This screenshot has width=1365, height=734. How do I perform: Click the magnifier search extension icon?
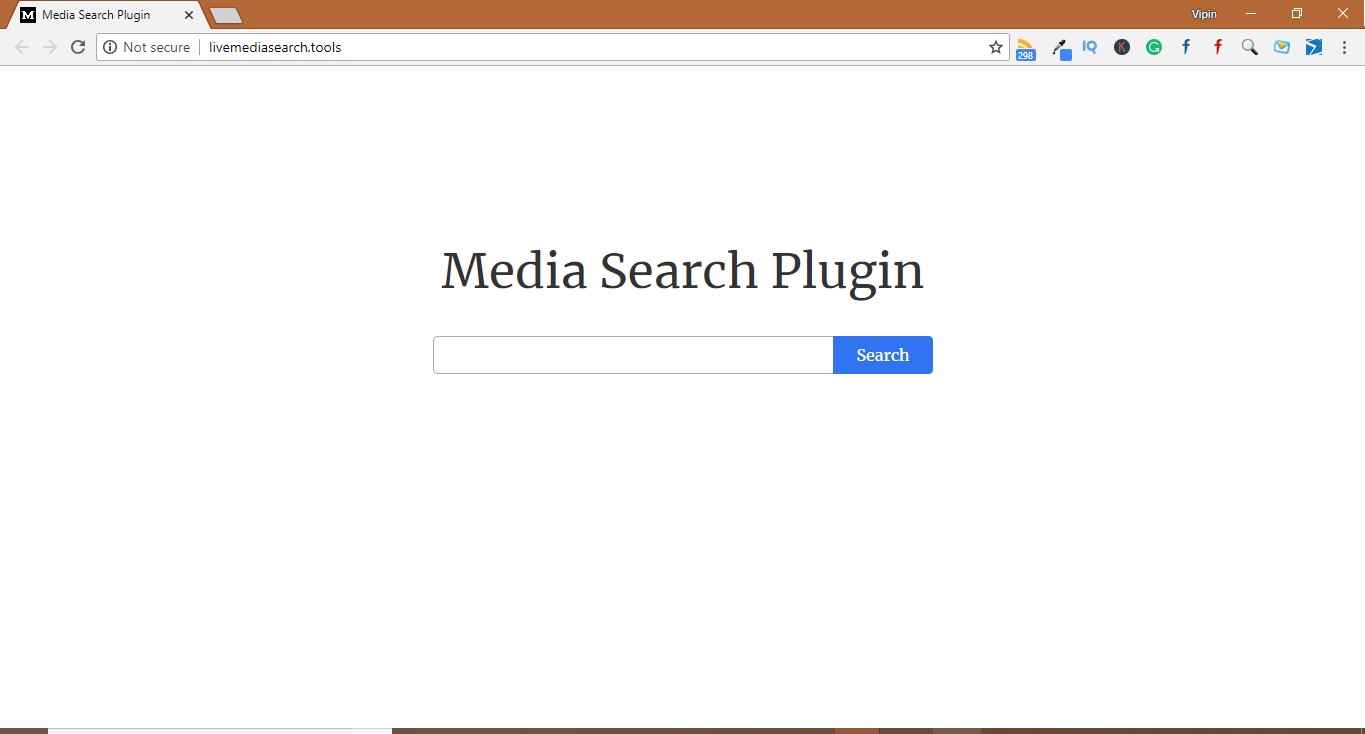1249,47
